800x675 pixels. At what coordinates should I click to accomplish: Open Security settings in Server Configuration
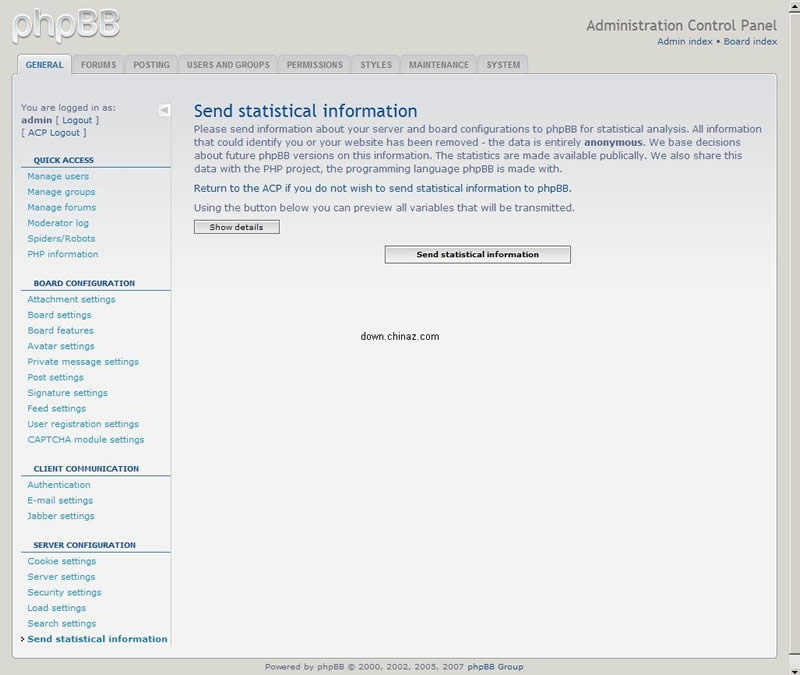pos(64,592)
